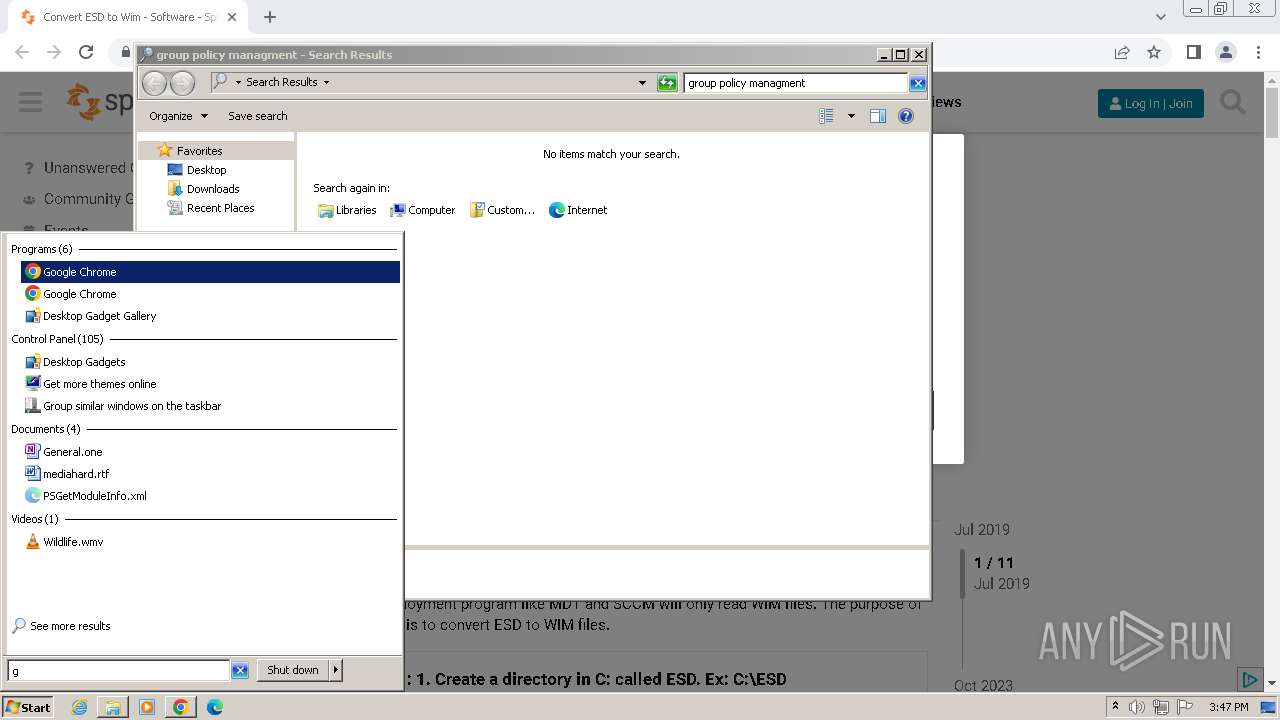The height and width of the screenshot is (720, 1280).
Task: Click Log in | Join button
Action: click(1151, 103)
